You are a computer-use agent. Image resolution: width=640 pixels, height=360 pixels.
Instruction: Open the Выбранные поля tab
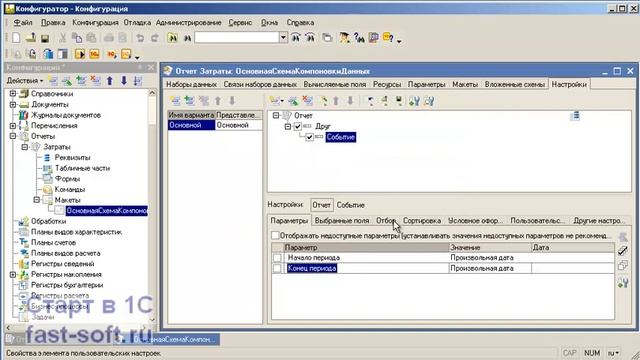[342, 220]
